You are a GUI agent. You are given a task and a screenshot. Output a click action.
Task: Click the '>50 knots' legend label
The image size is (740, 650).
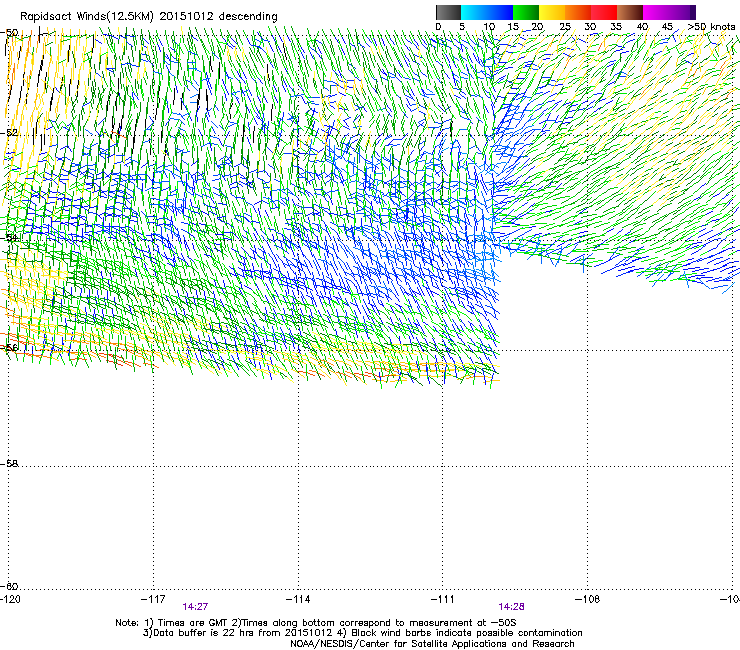(711, 27)
